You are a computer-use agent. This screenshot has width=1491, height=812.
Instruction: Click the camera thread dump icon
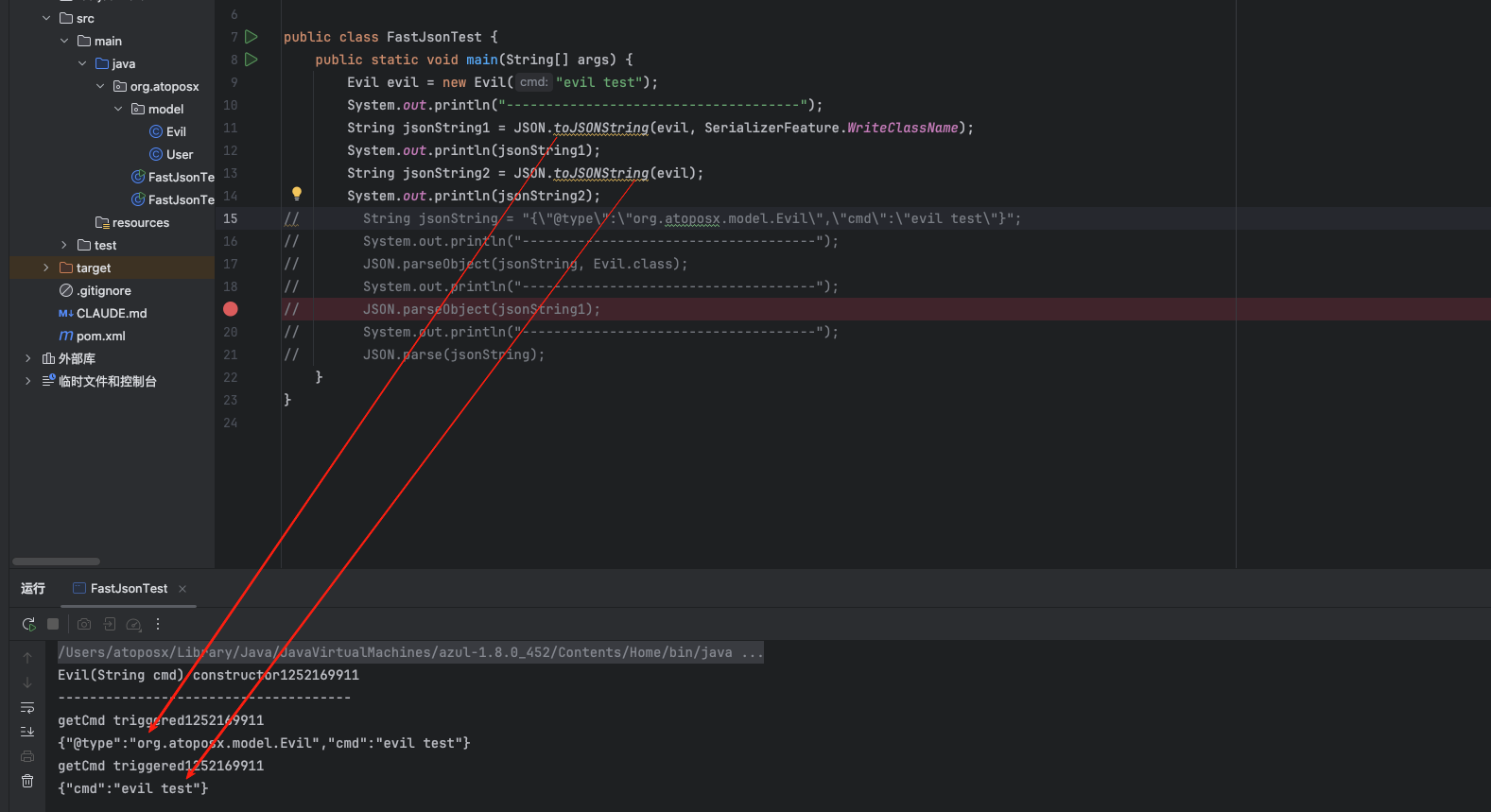tap(84, 624)
